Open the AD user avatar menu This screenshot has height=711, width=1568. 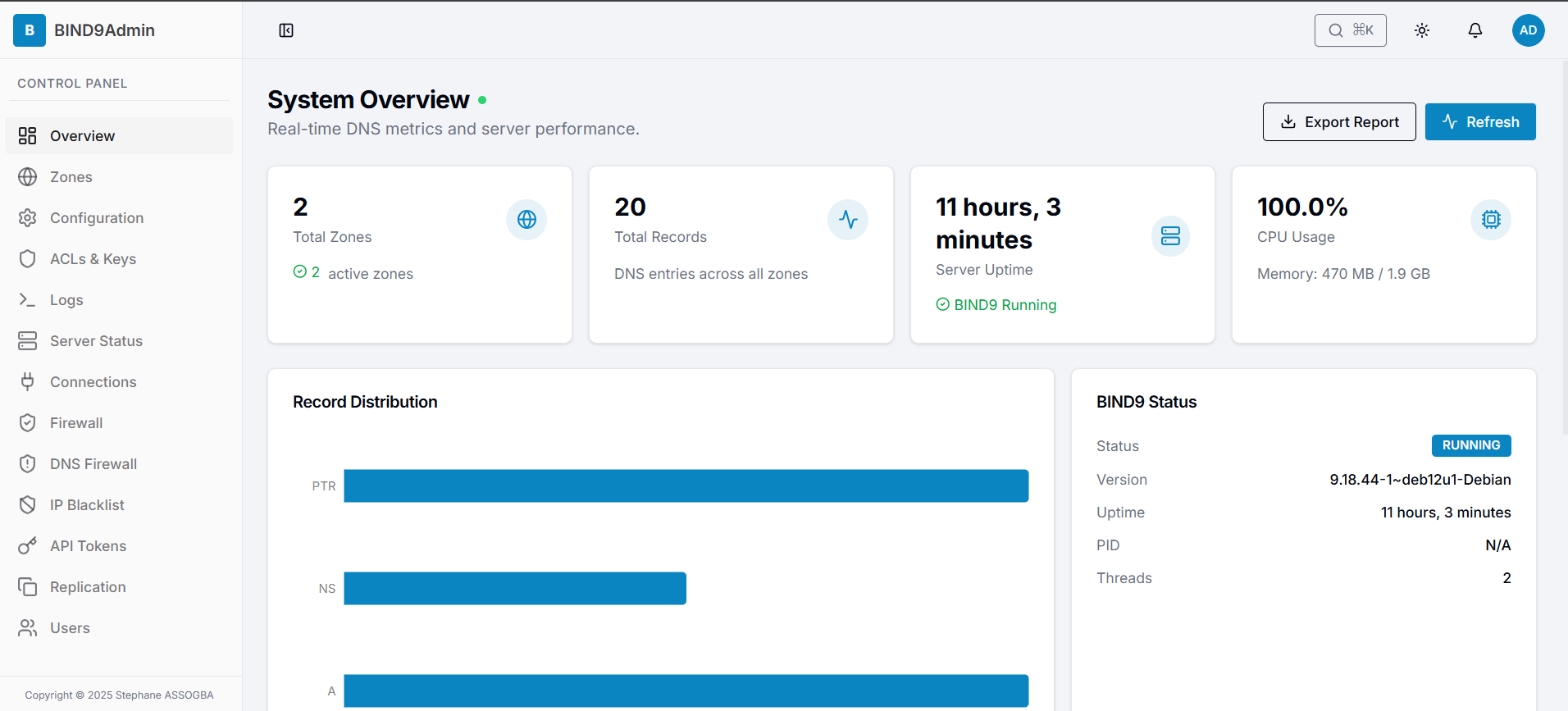1529,30
